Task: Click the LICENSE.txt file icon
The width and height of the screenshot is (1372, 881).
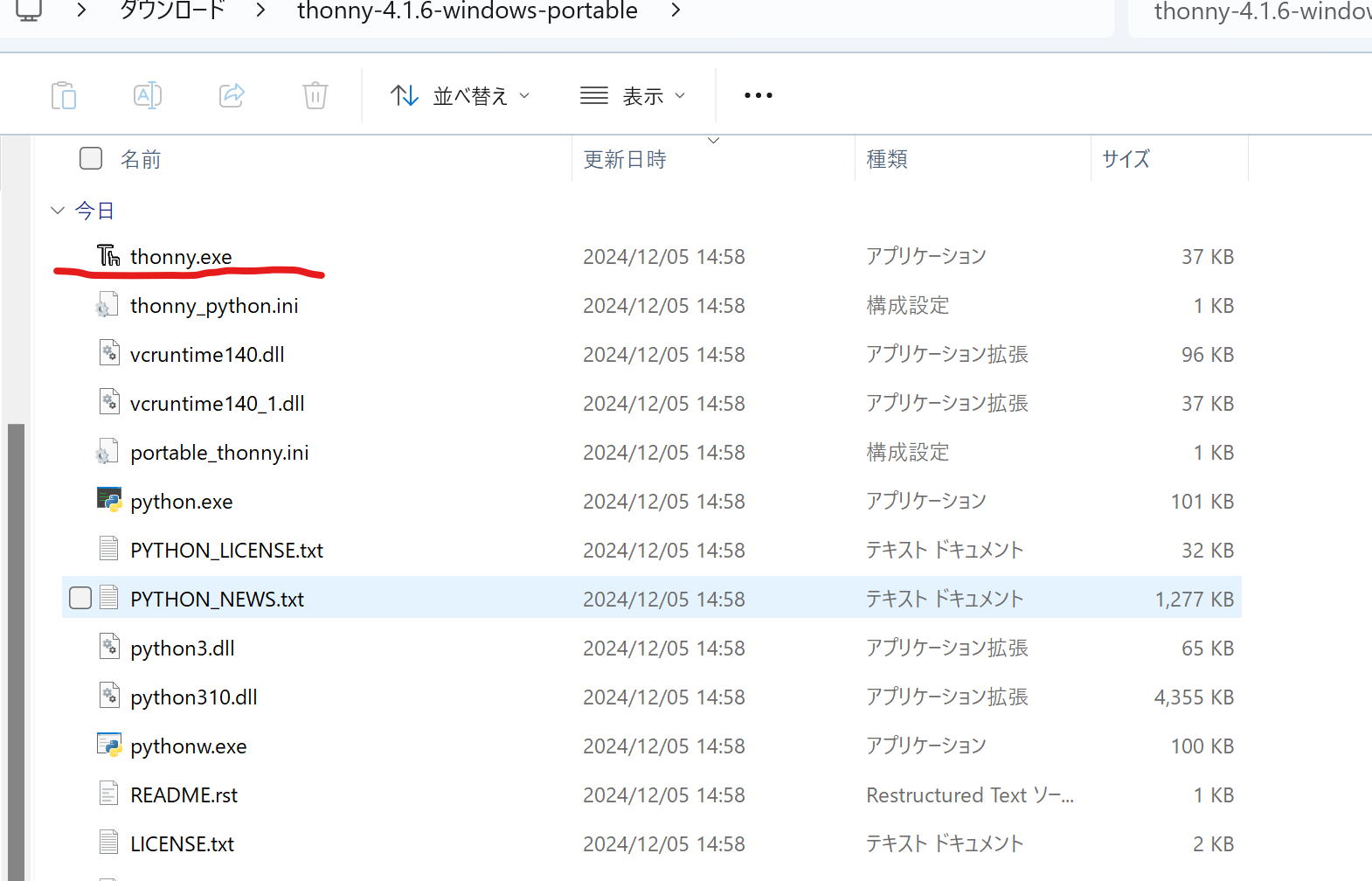Action: point(108,843)
